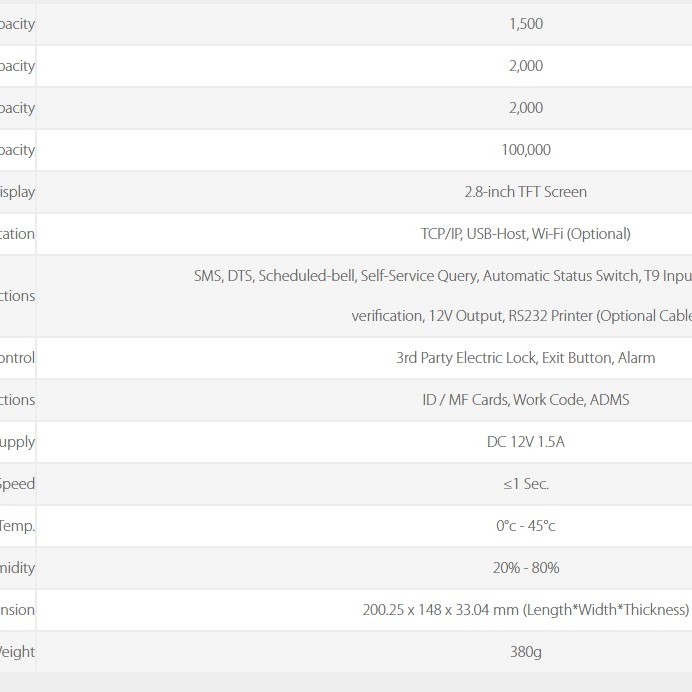Screen dimensions: 692x692
Task: Click the ≤1 Sec. speed value
Action: (525, 484)
